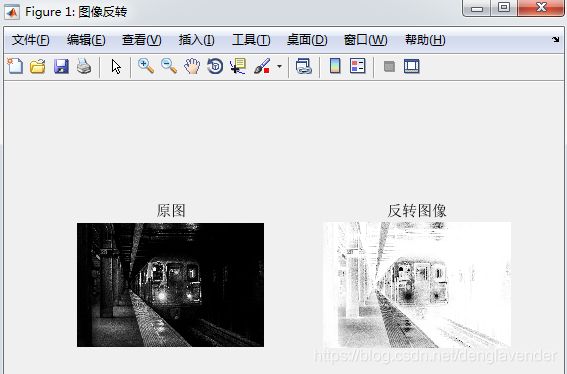The width and height of the screenshot is (567, 374).
Task: Close the Figure 1 window
Action: point(541,8)
